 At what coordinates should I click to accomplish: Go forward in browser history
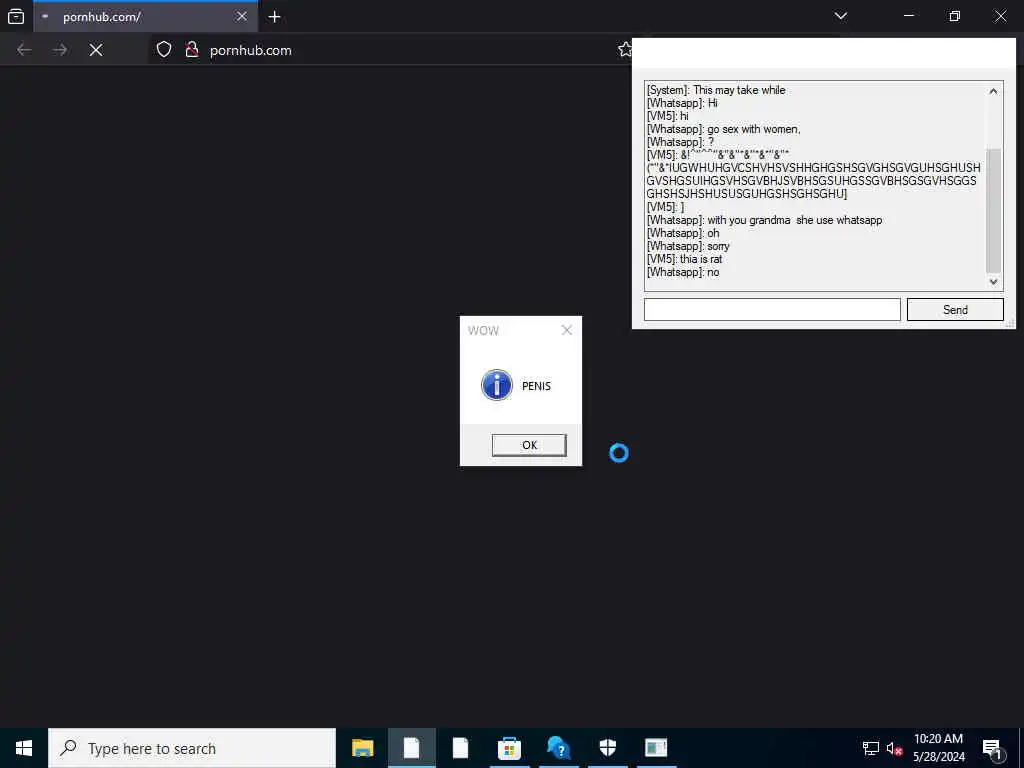click(60, 50)
